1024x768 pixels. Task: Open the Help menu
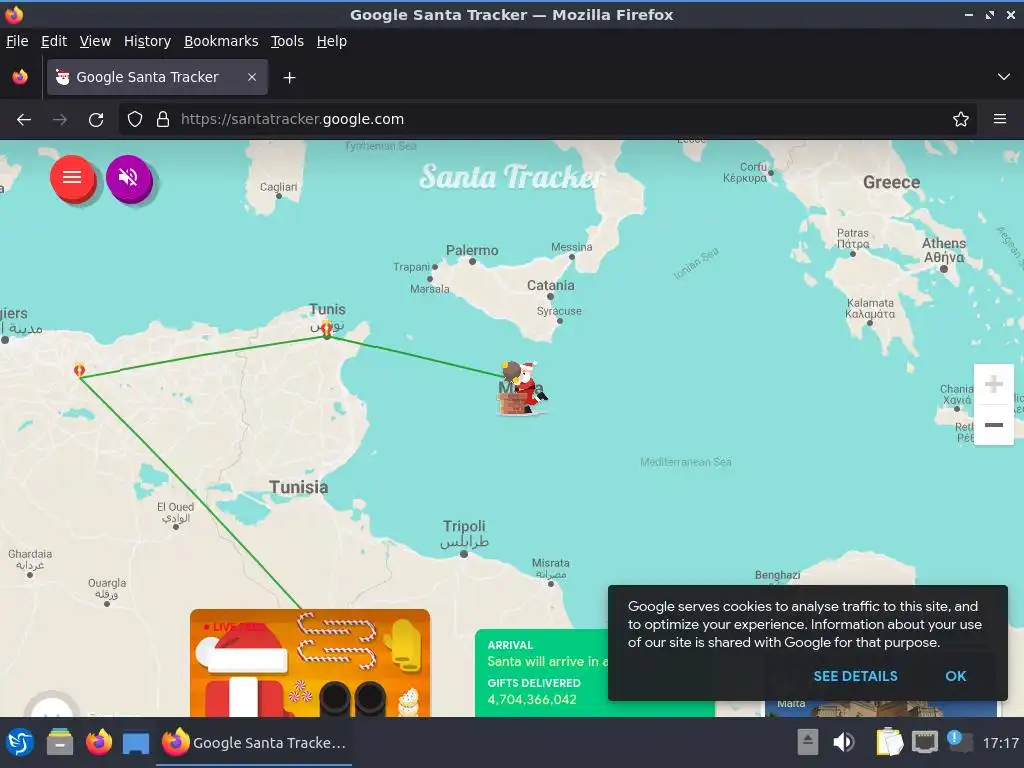[x=332, y=41]
